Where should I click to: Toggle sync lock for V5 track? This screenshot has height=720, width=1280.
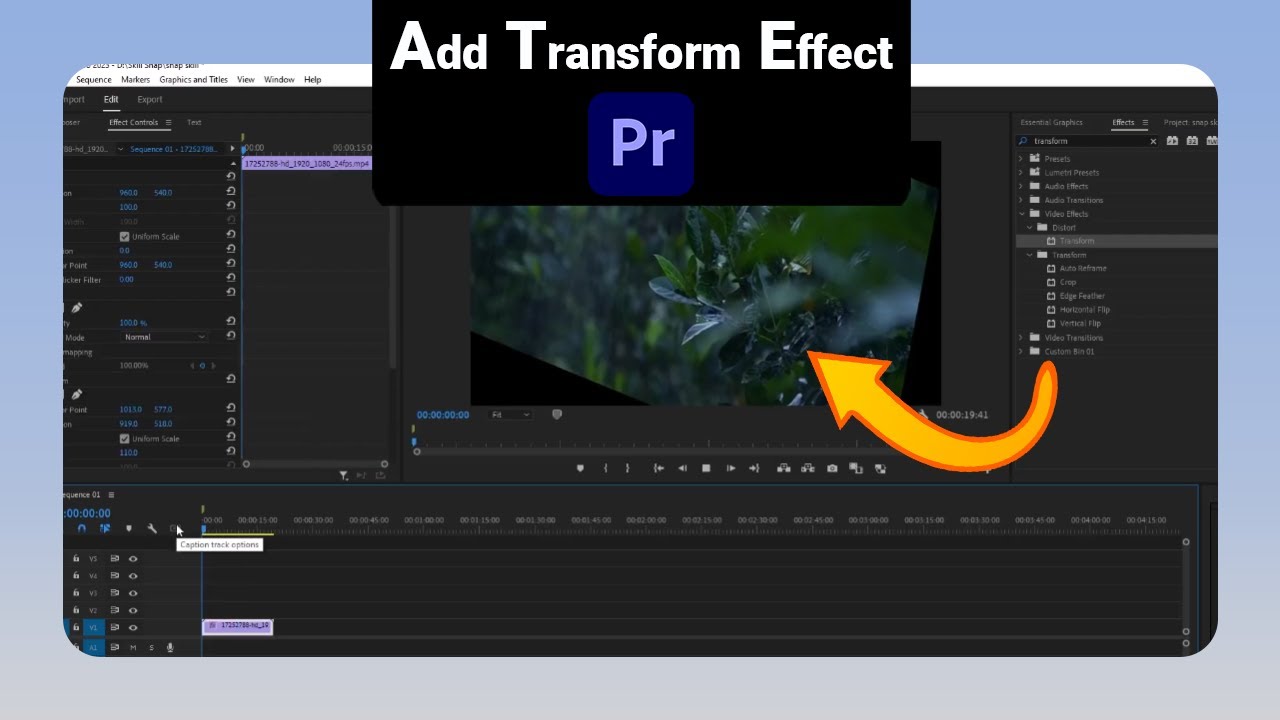(x=114, y=559)
